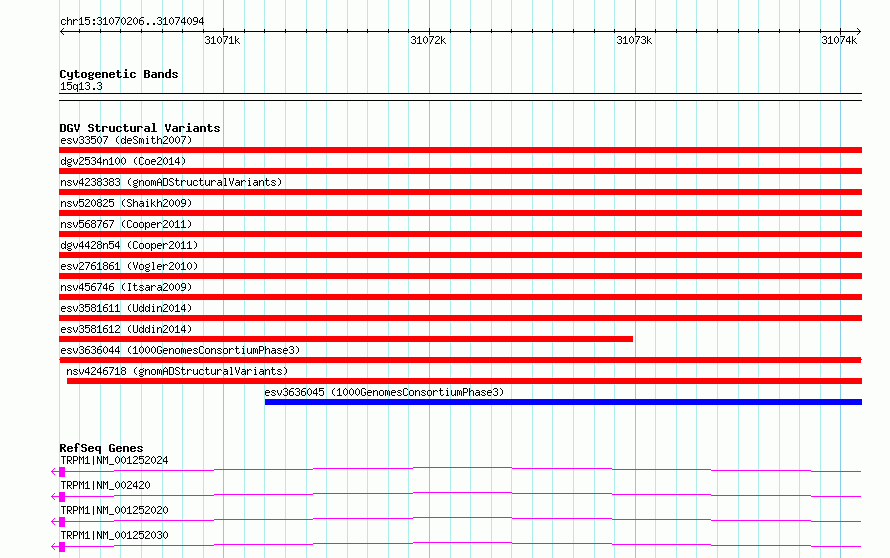890x558 pixels.
Task: Click the esv33507 (deSmith2007) variant label
Action: pyautogui.click(x=126, y=140)
